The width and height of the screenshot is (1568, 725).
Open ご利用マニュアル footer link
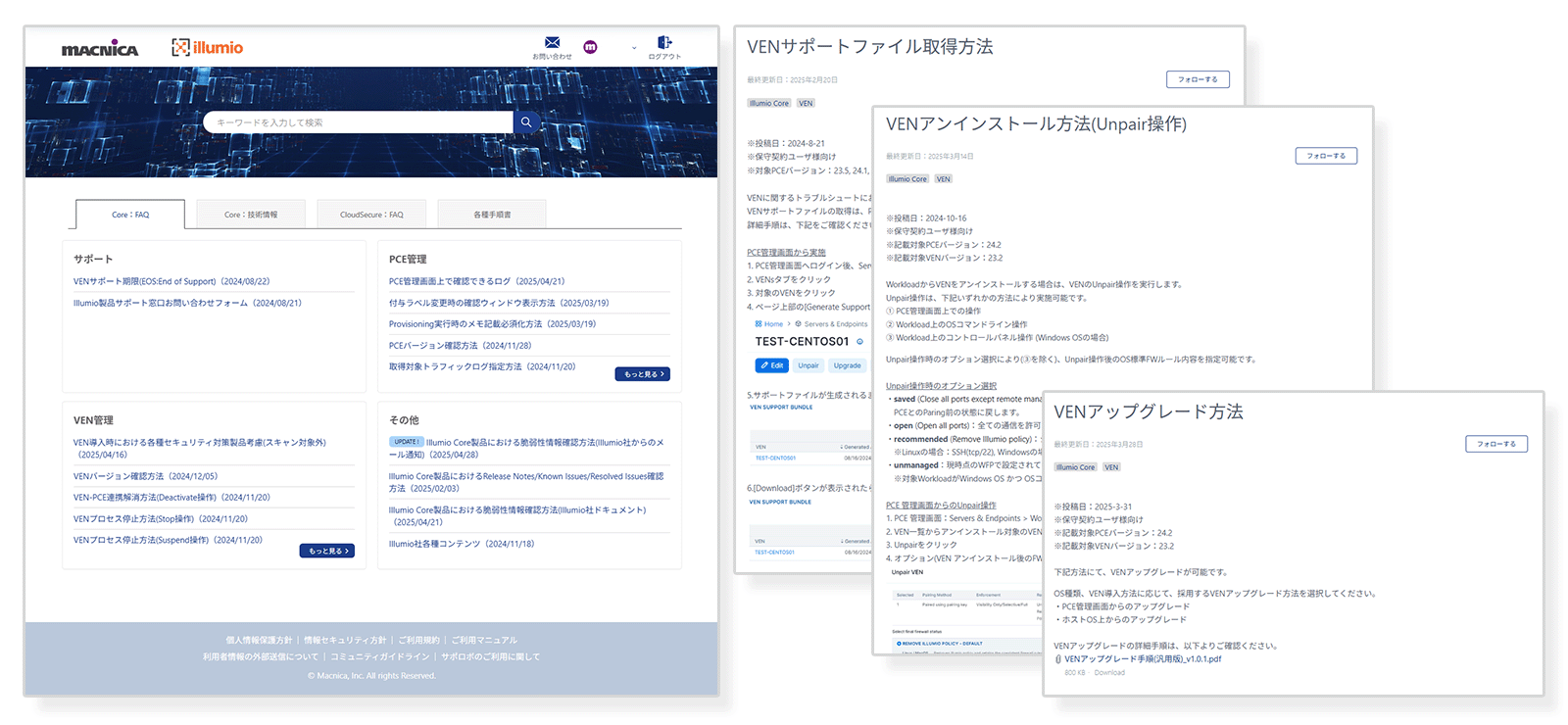484,641
